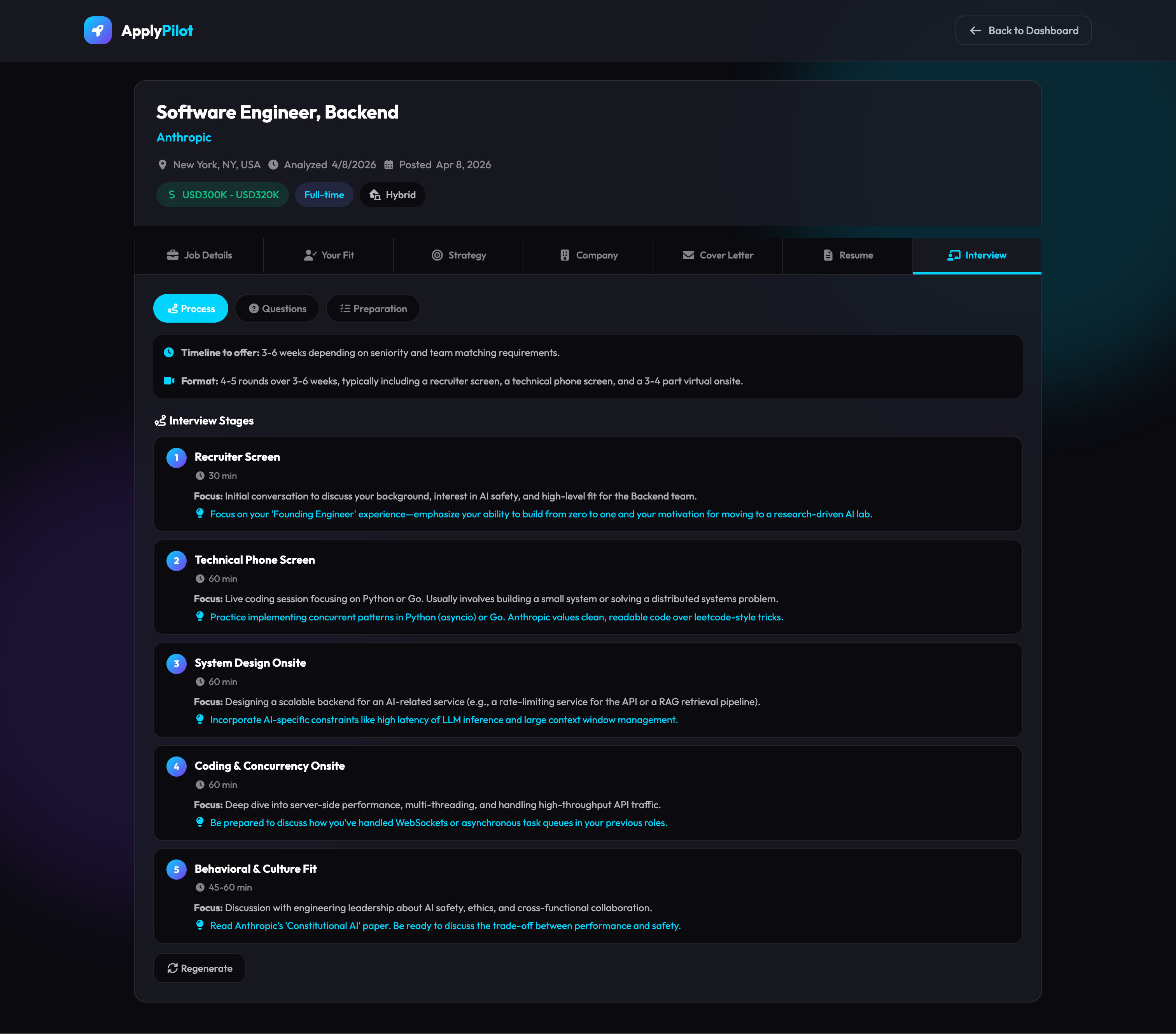1176x1034 pixels.
Task: Select the Coding & Concurrency Onsite title
Action: click(x=270, y=766)
